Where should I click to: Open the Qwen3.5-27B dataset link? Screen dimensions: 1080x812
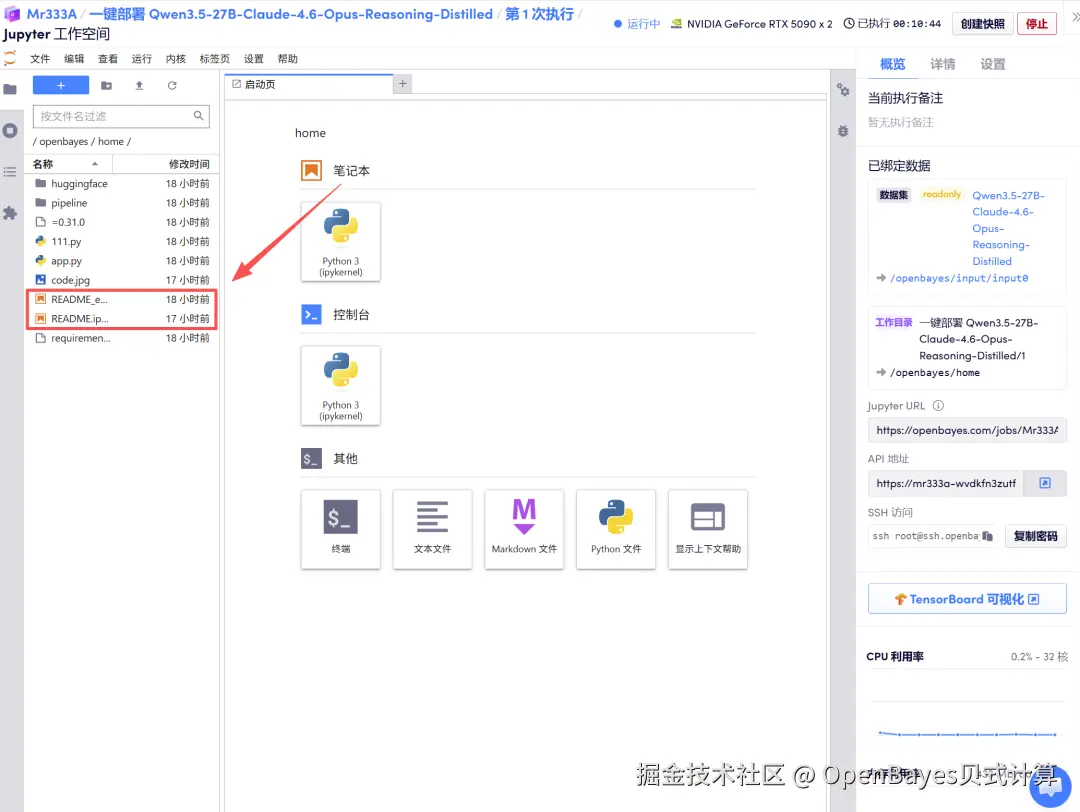coord(1008,228)
